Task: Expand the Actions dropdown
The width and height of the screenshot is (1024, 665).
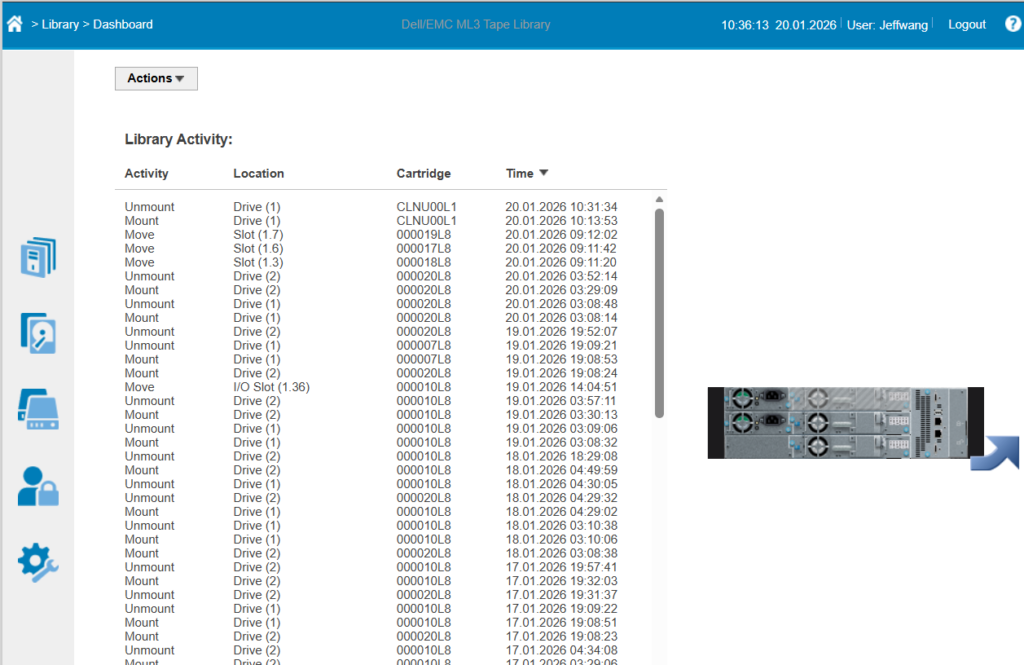Action: coord(156,78)
